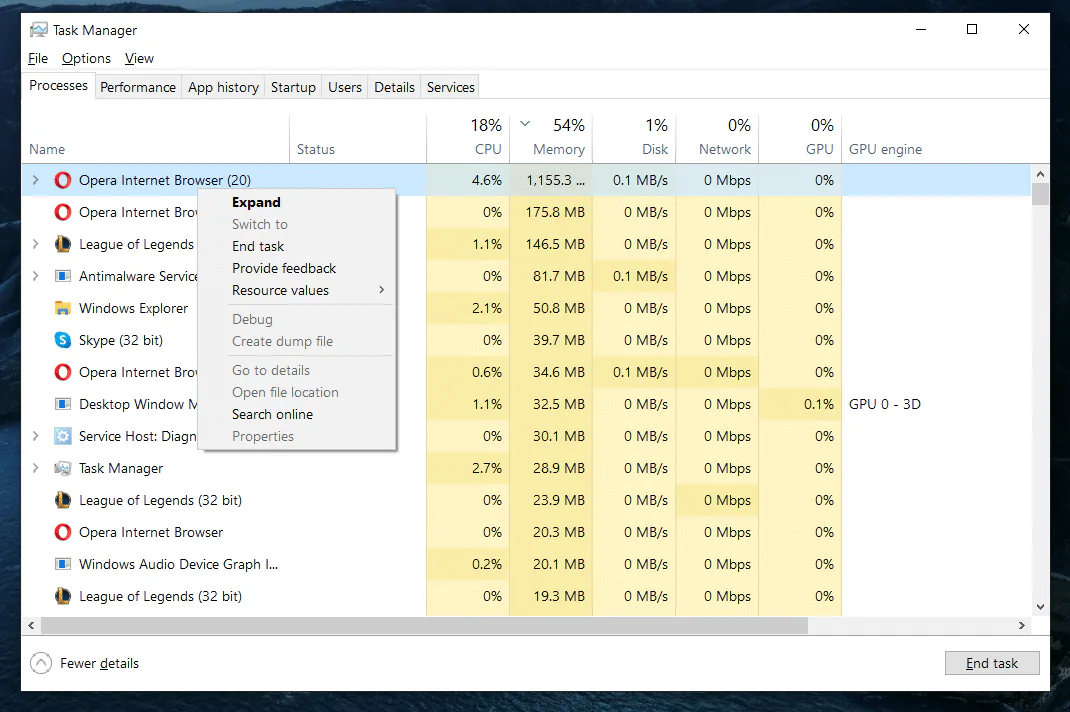
Task: Click the League of Legends icon in the 146.5 MB row
Action: (63, 244)
